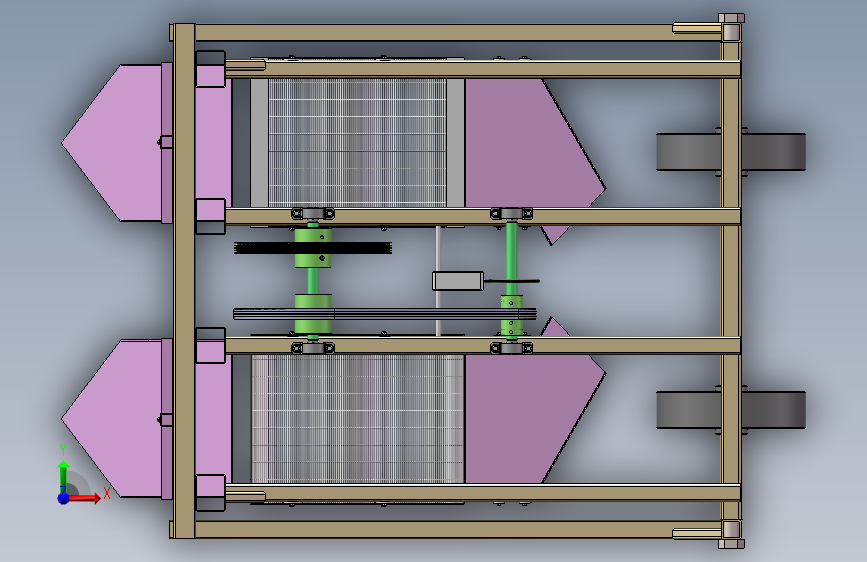Select the long dark belt pulley near the lower middle
This screenshot has width=867, height=562.
pos(385,314)
